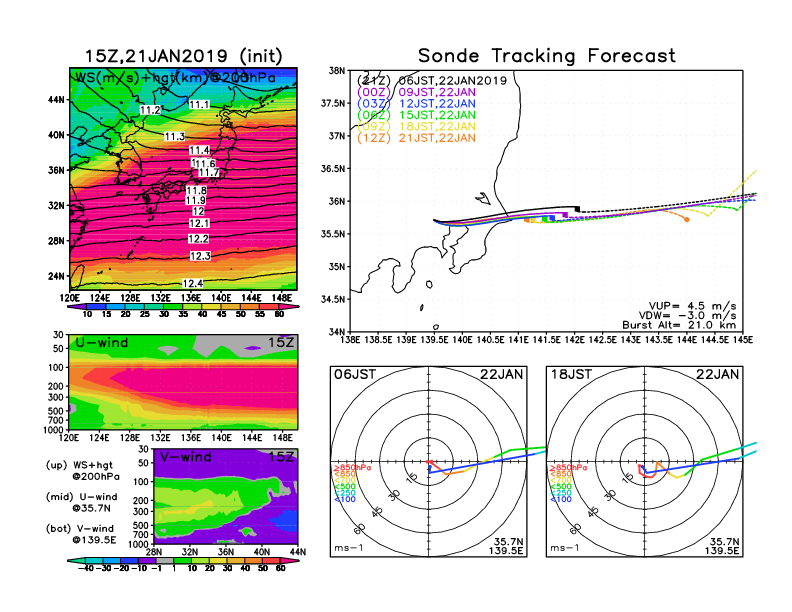Screen dimensions: 792x612
Task: Select the black "(21Z) 06JST,22JAN2019" legend entry
Action: click(x=432, y=81)
